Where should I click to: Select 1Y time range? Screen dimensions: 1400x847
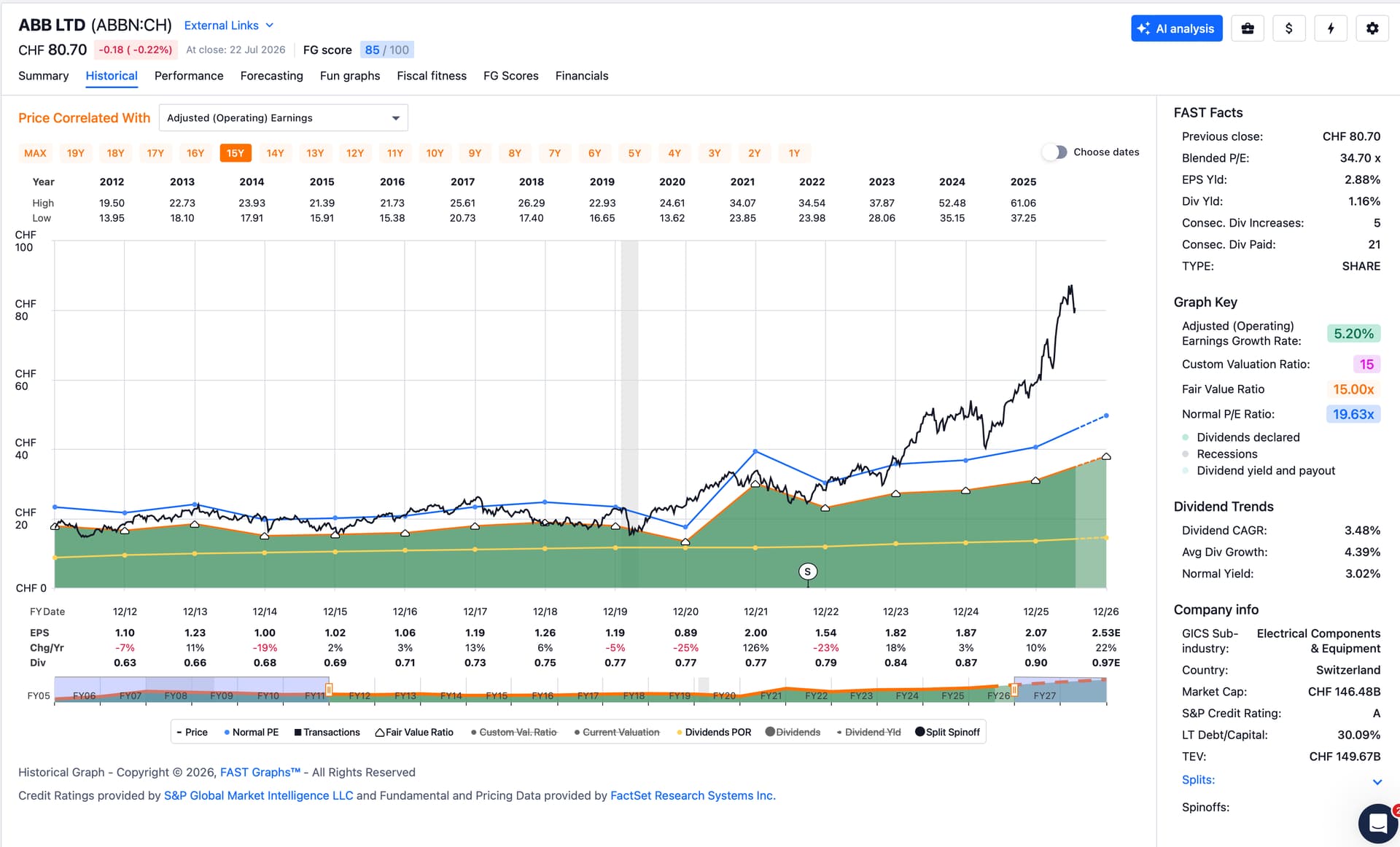pyautogui.click(x=794, y=153)
